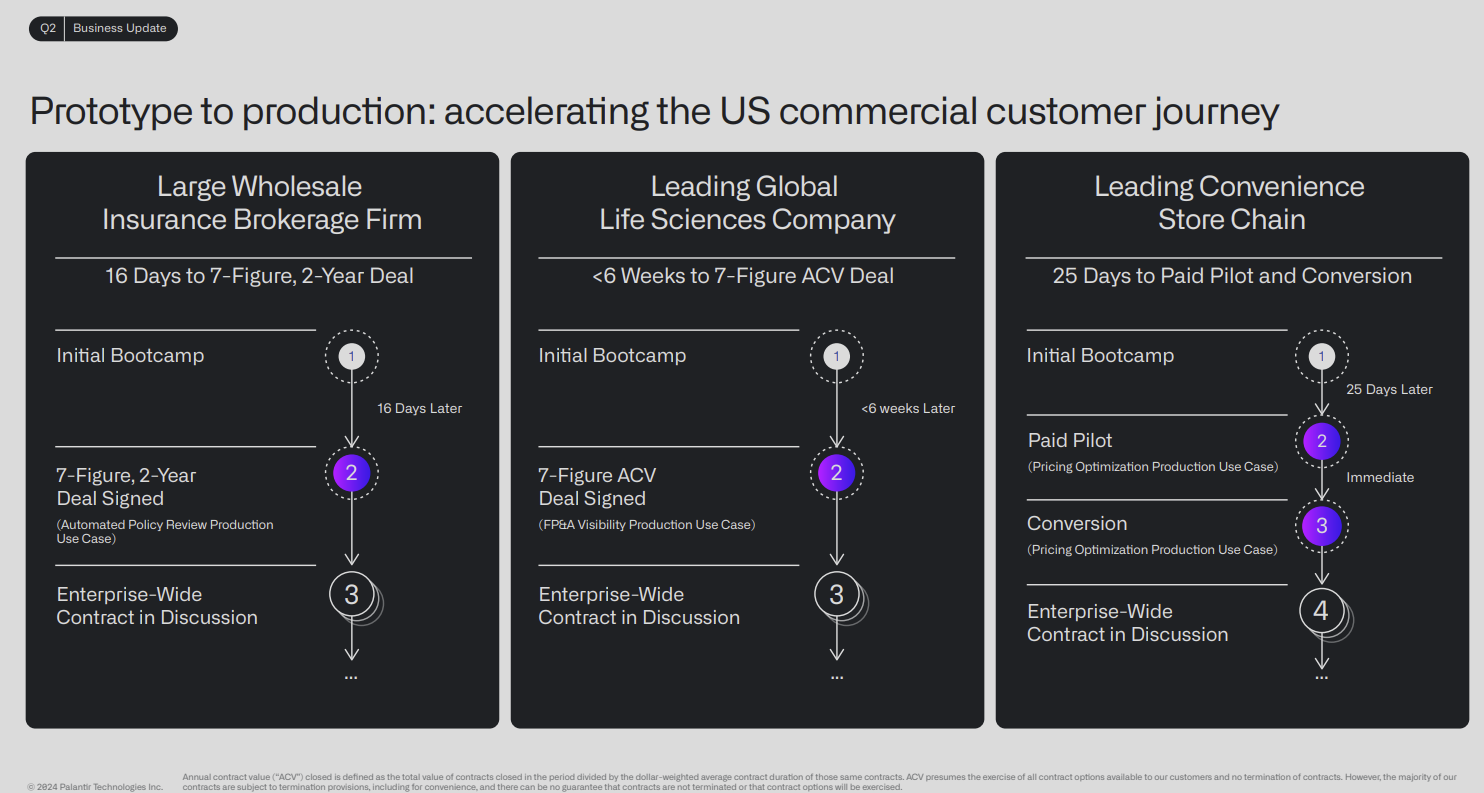Click the Large Wholesale Insurance Brokerage Firm heading
The height and width of the screenshot is (793, 1484).
(x=262, y=203)
